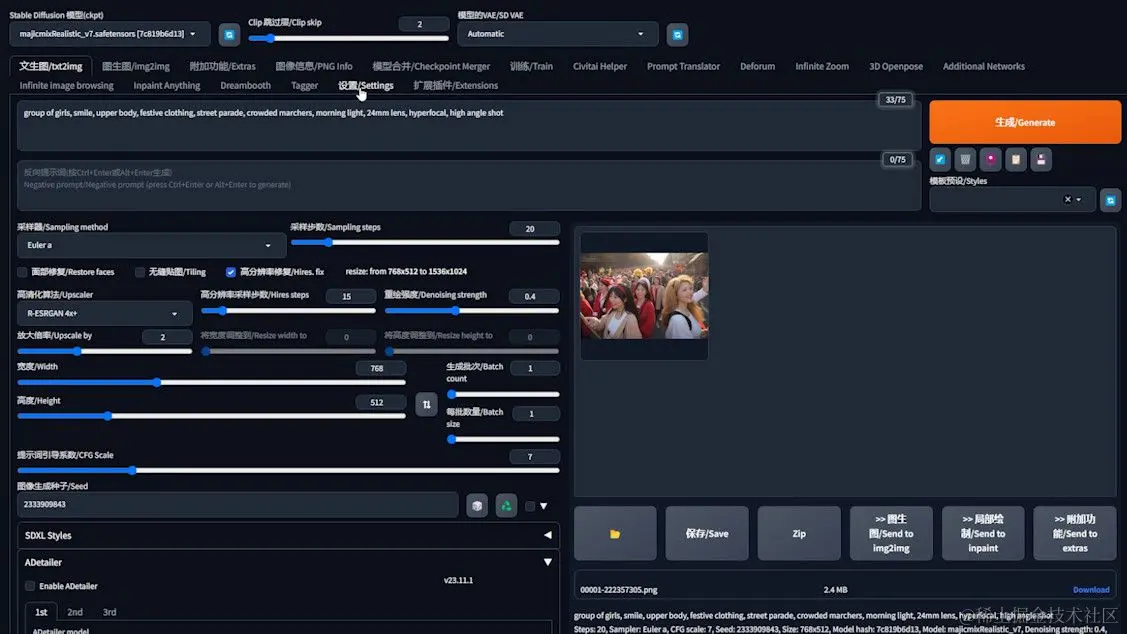Click the Zip button
Image resolution: width=1127 pixels, height=634 pixels.
point(799,533)
